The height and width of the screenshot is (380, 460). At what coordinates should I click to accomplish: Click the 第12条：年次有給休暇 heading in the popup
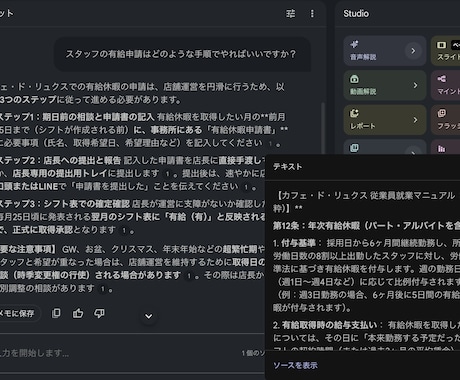point(367,226)
